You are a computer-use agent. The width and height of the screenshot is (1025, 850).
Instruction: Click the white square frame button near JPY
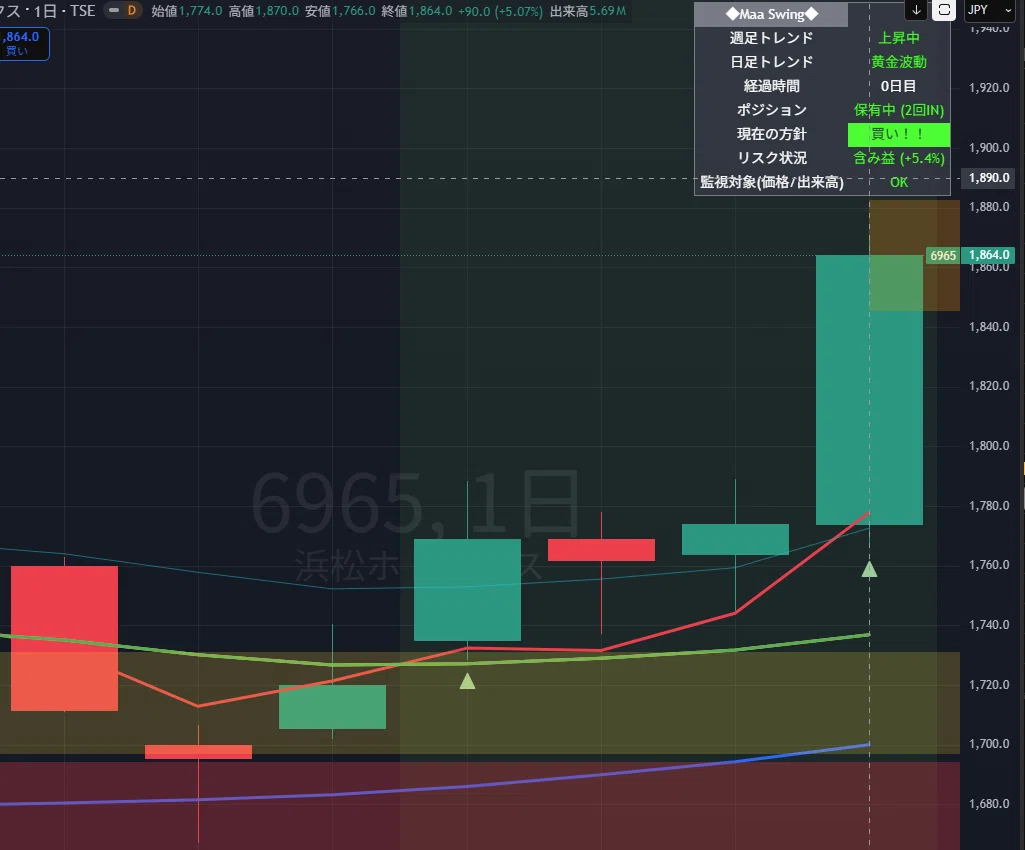click(944, 10)
